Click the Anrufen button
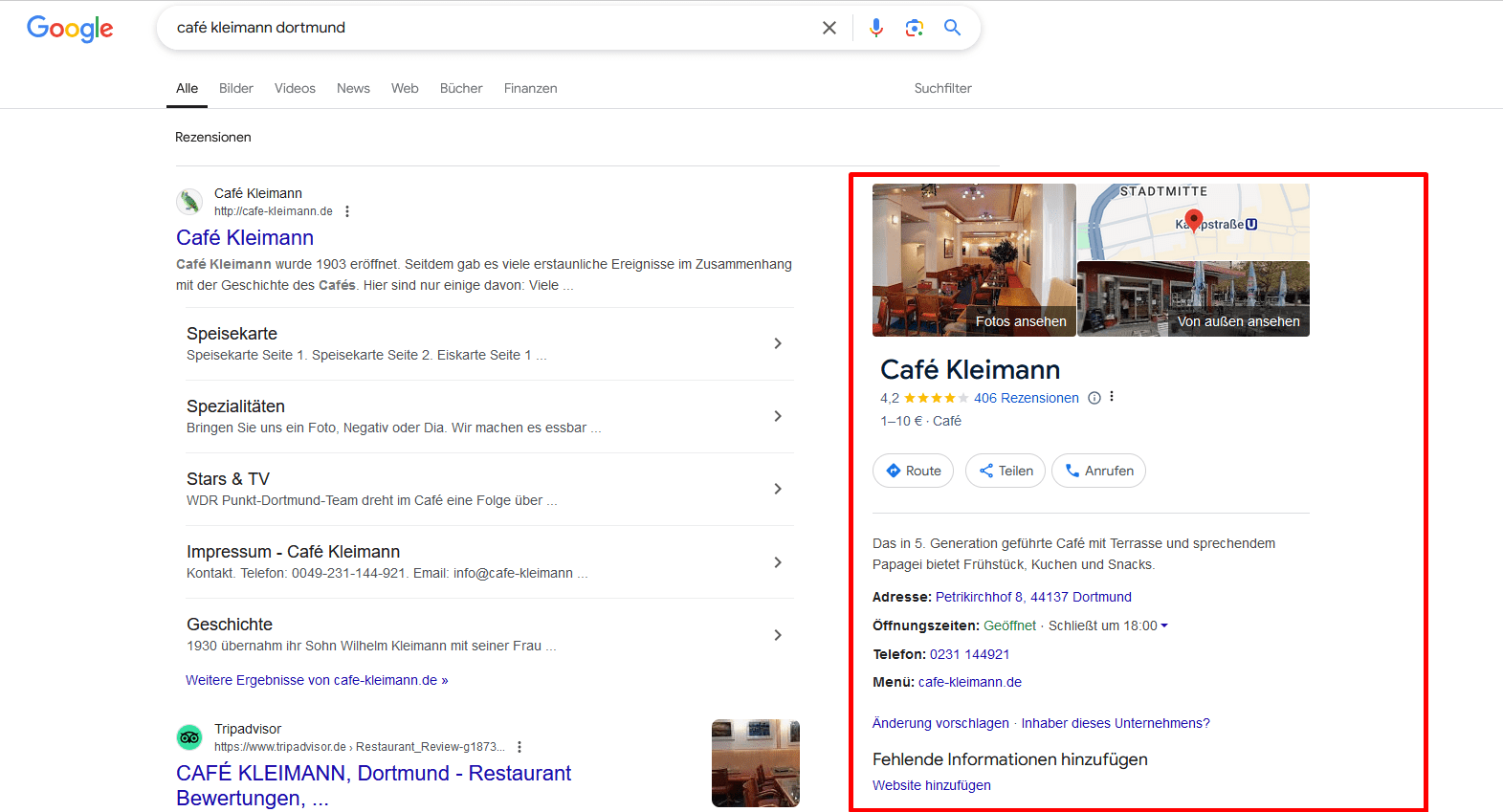 (x=1098, y=471)
